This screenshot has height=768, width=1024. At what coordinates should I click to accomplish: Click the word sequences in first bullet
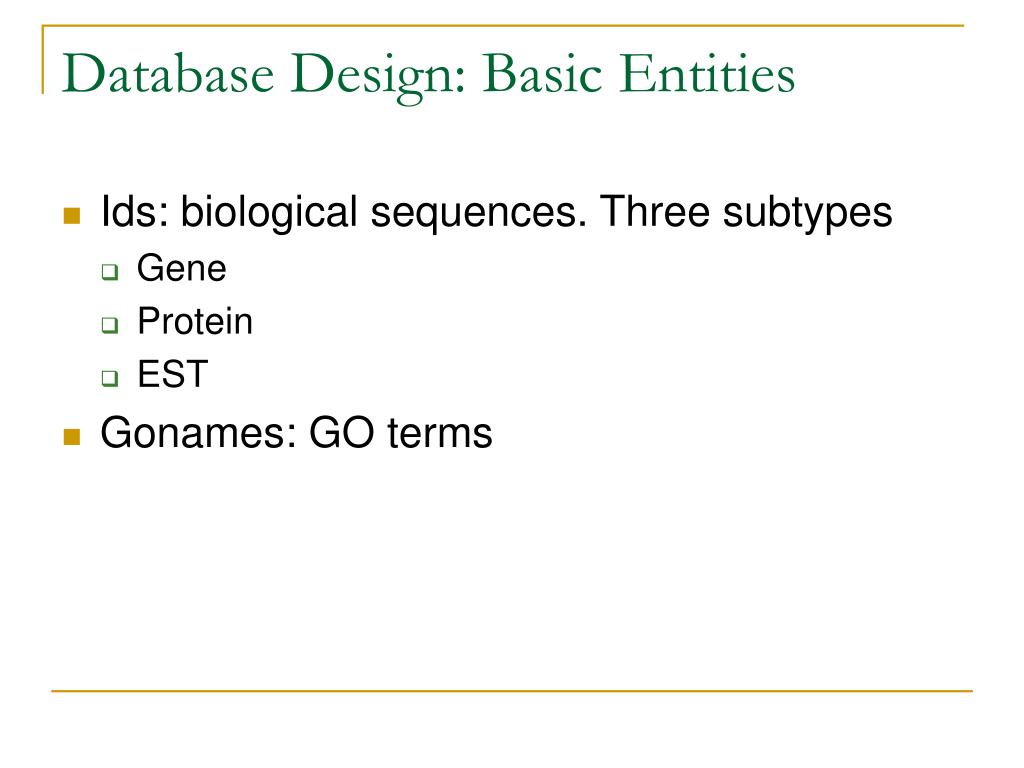(479, 214)
